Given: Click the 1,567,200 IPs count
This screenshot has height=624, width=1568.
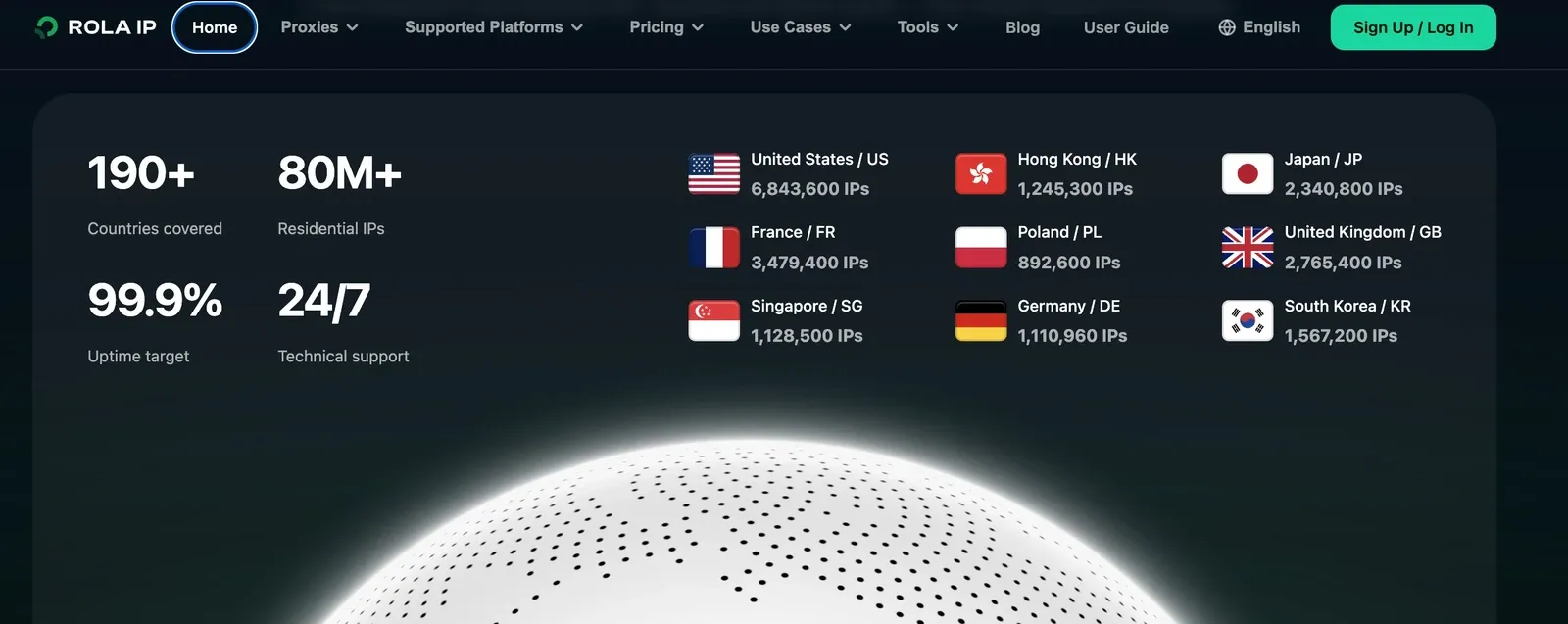Looking at the screenshot, I should click(x=1341, y=336).
